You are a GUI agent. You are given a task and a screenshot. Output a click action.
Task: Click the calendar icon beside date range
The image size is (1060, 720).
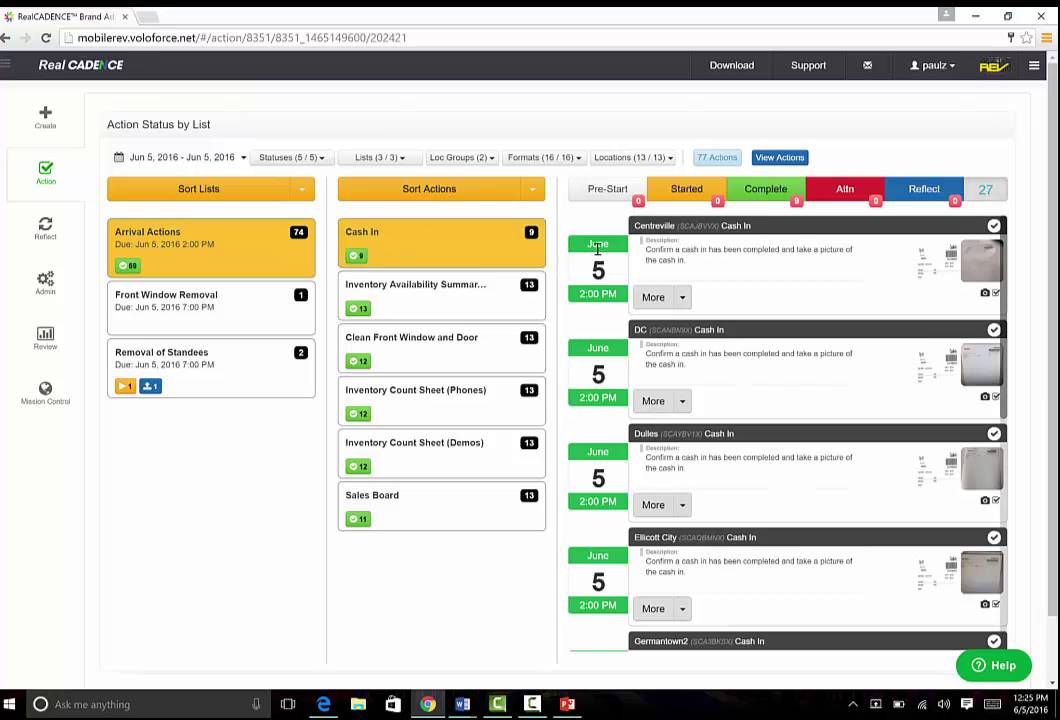click(119, 157)
